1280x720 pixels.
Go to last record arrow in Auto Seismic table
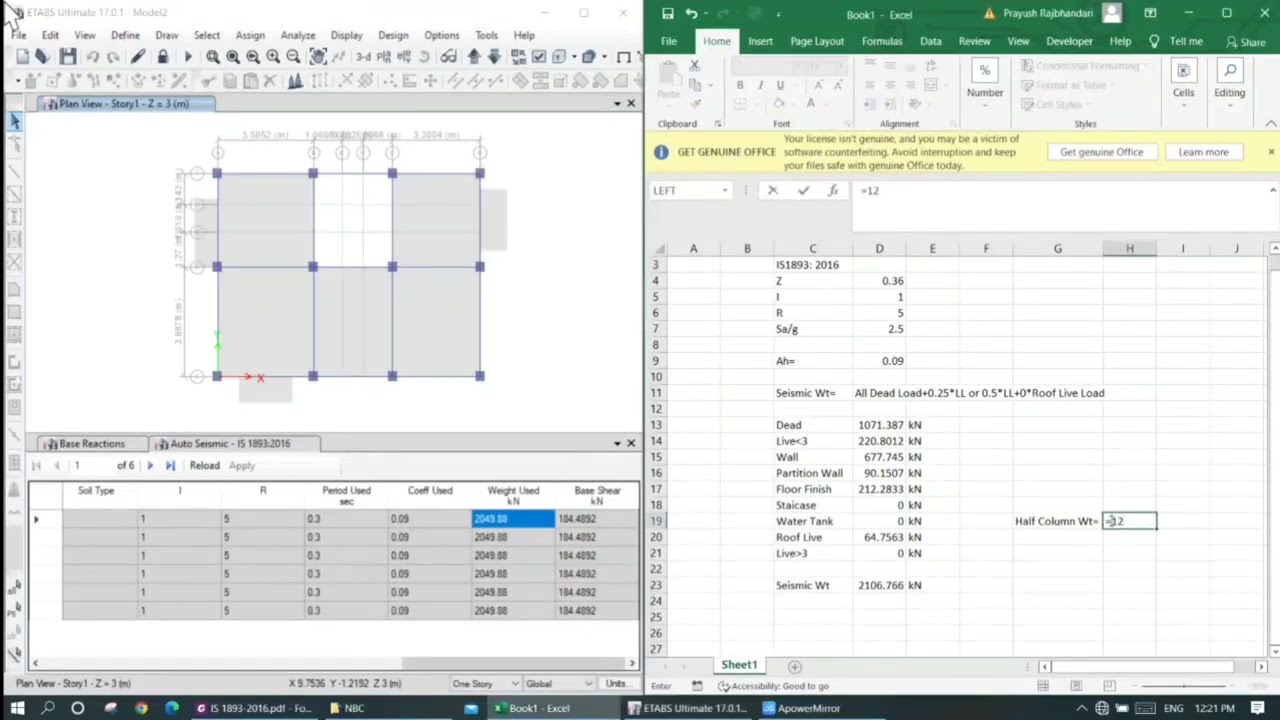(170, 465)
